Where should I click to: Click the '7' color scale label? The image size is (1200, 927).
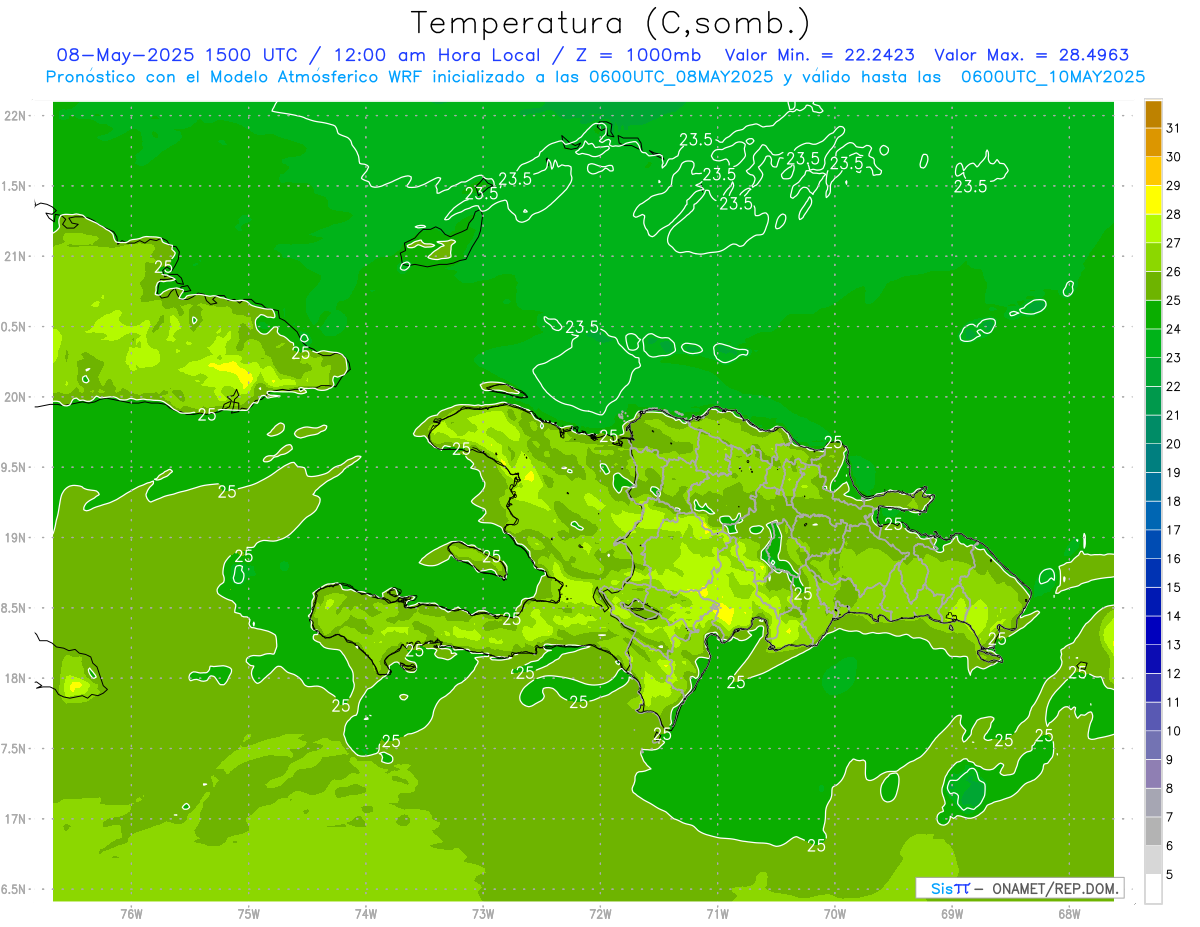(1170, 817)
